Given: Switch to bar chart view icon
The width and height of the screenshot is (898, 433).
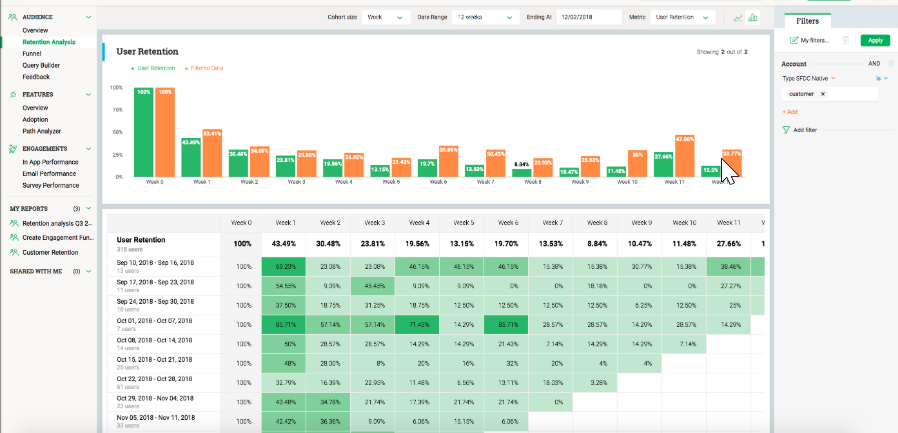Looking at the screenshot, I should pyautogui.click(x=752, y=17).
